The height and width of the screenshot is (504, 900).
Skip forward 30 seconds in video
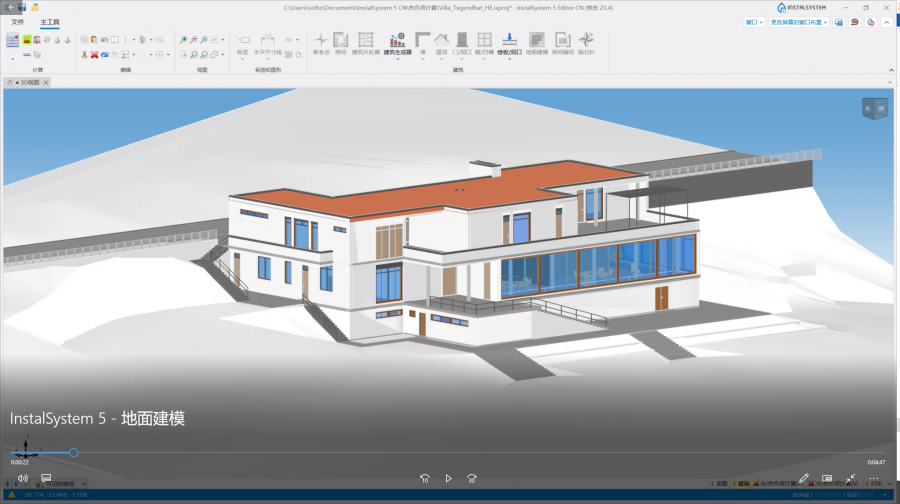pos(472,479)
